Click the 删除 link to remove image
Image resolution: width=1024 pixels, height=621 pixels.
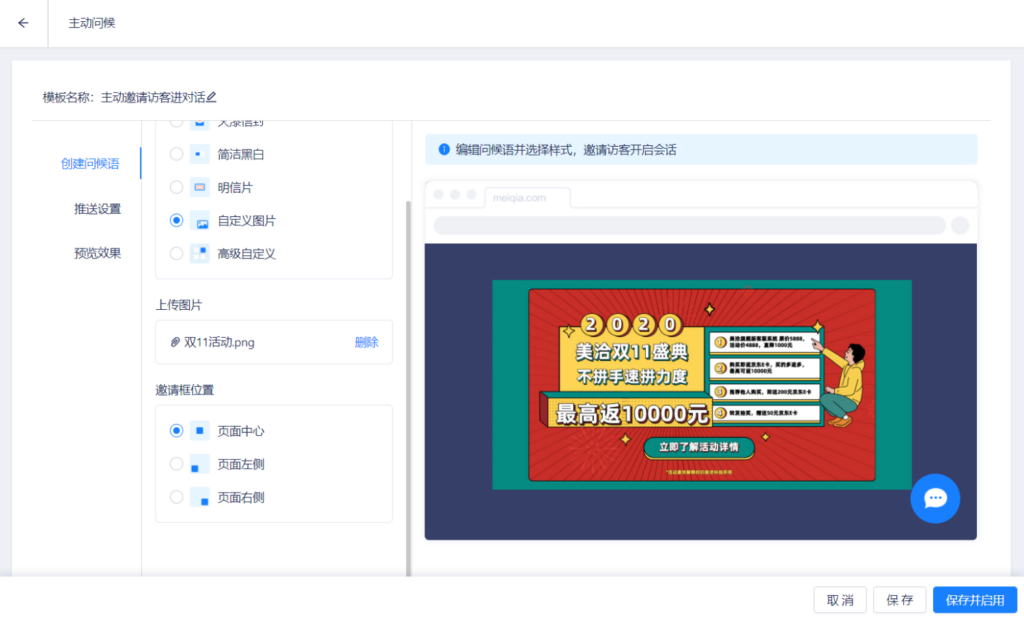366,342
